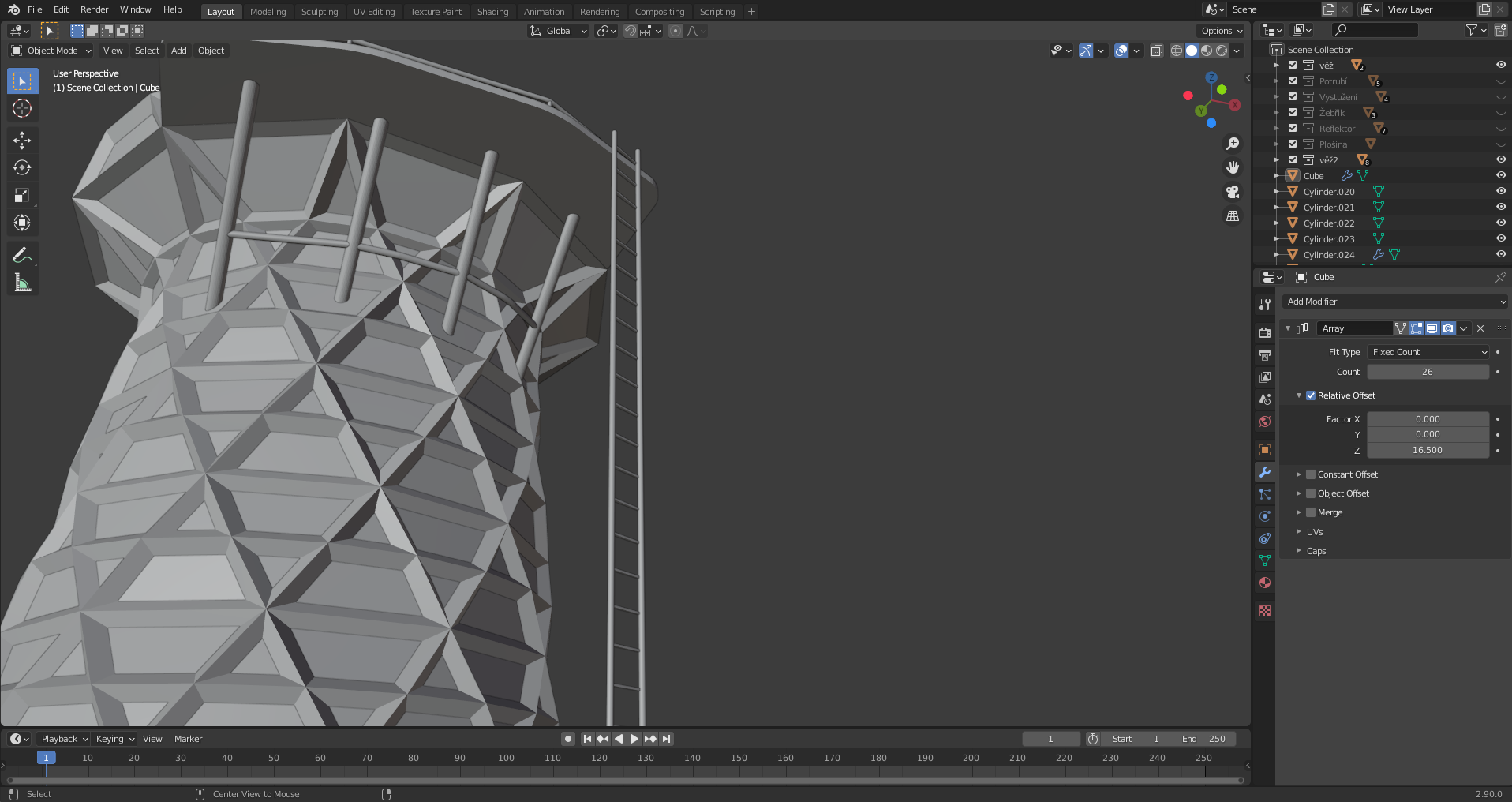The width and height of the screenshot is (1512, 802).
Task: Select the Move tool in the toolbar
Action: tap(22, 141)
